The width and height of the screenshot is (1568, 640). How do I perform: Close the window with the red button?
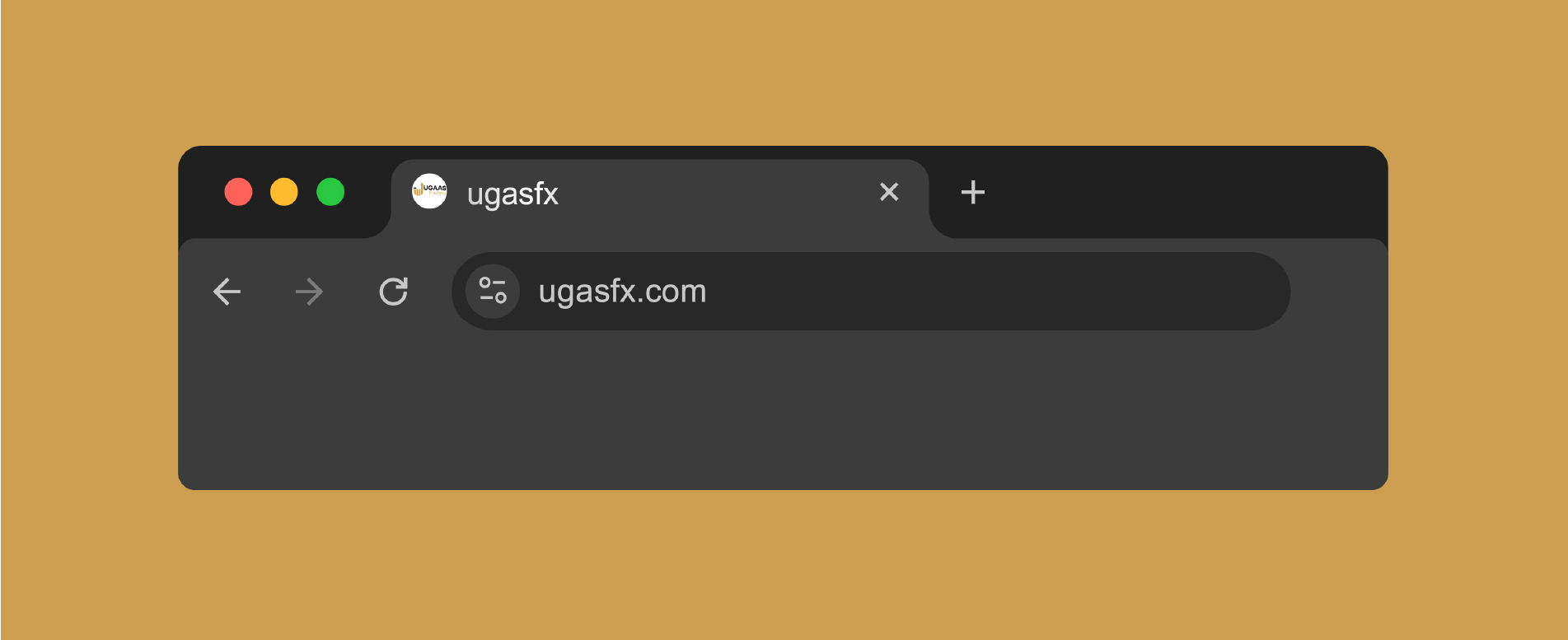point(238,193)
